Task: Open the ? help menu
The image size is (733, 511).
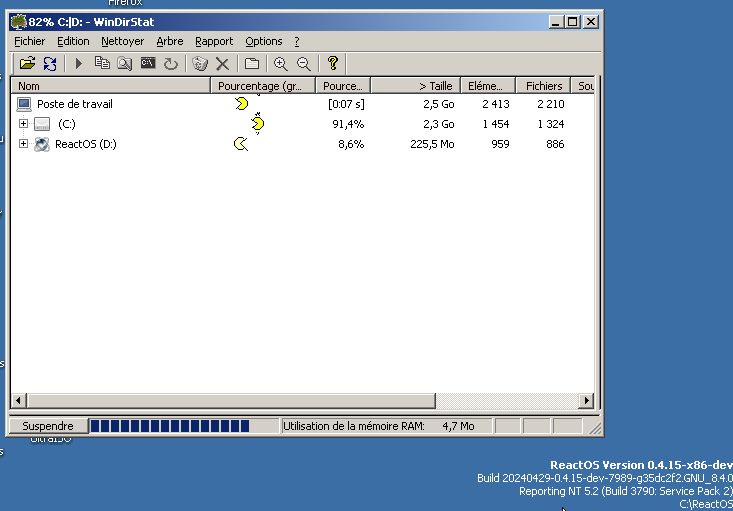Action: [x=297, y=41]
